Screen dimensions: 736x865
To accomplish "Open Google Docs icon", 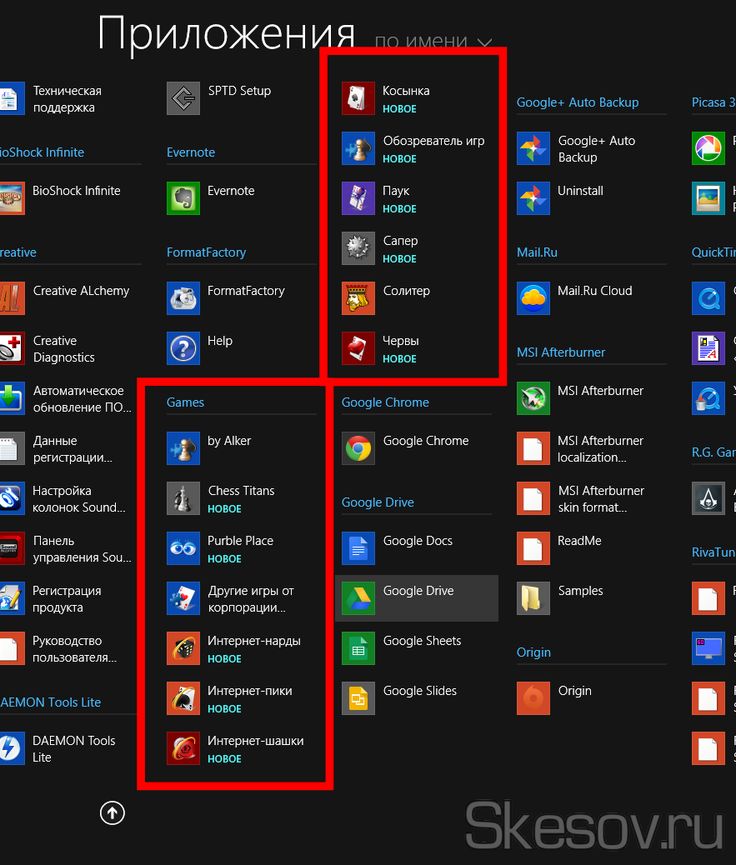I will [x=358, y=548].
